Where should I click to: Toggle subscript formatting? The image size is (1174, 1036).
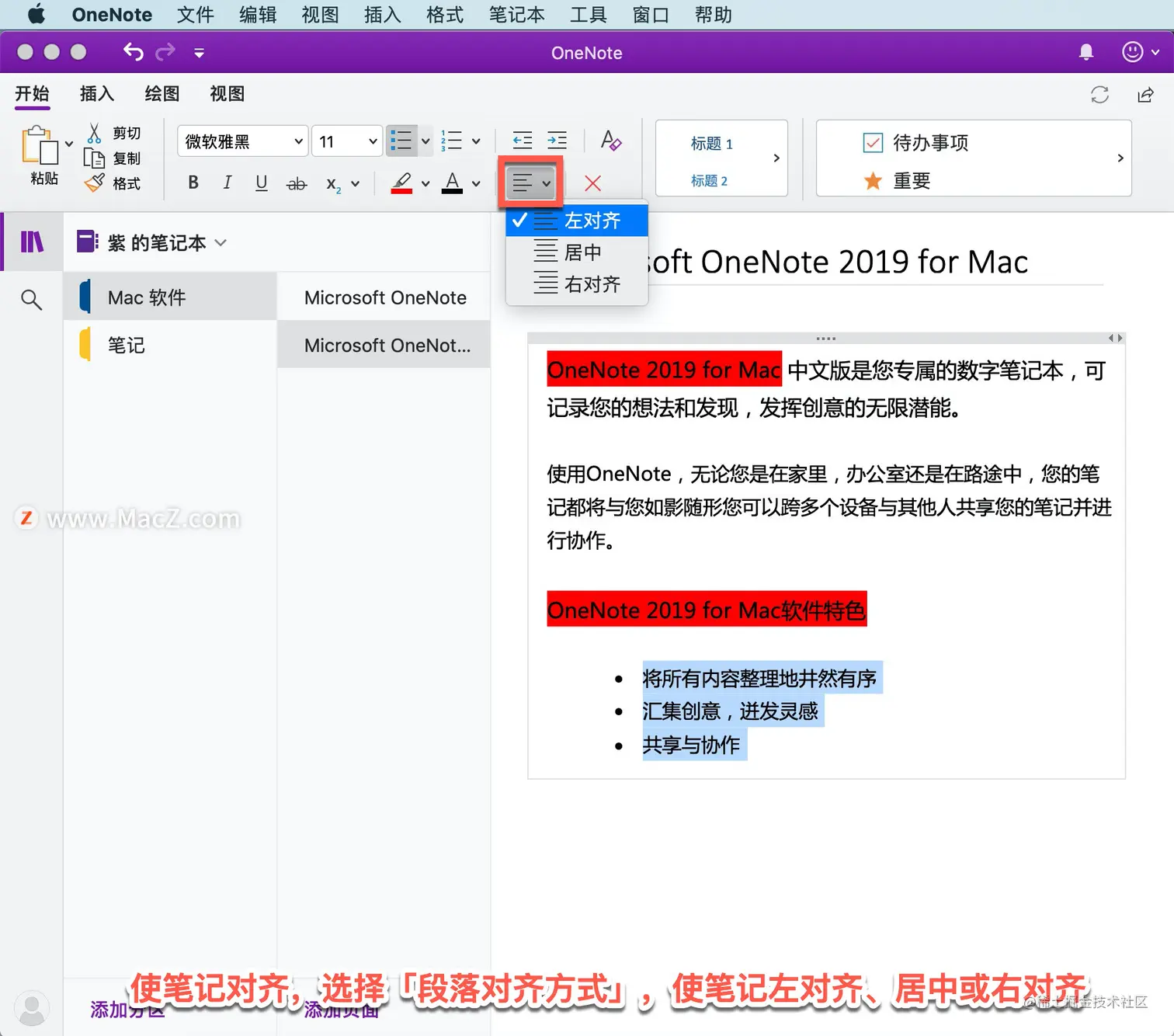click(333, 184)
